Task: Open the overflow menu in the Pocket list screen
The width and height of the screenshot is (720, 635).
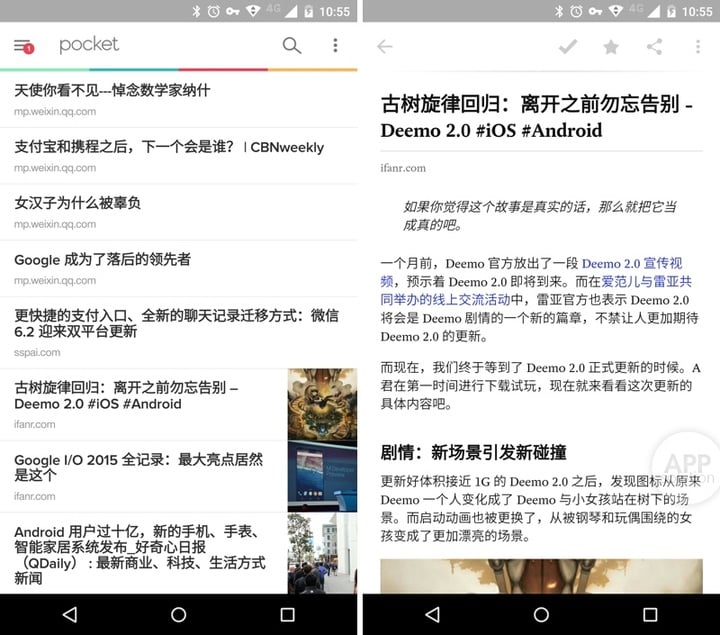Action: [x=335, y=45]
